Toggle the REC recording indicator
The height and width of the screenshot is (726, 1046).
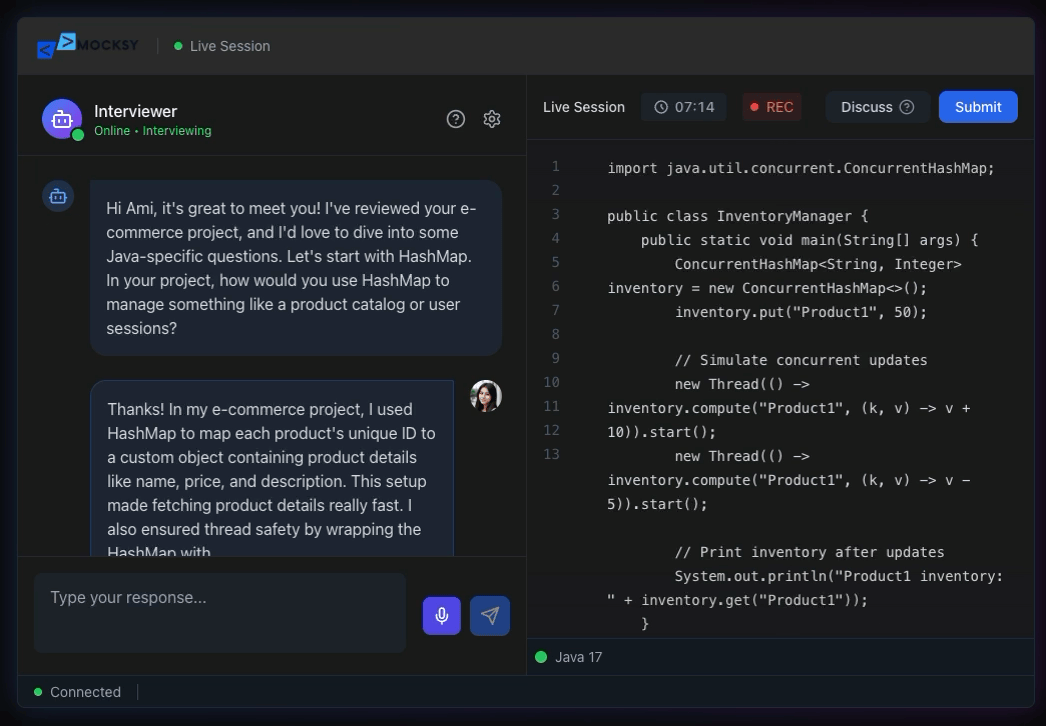click(771, 107)
